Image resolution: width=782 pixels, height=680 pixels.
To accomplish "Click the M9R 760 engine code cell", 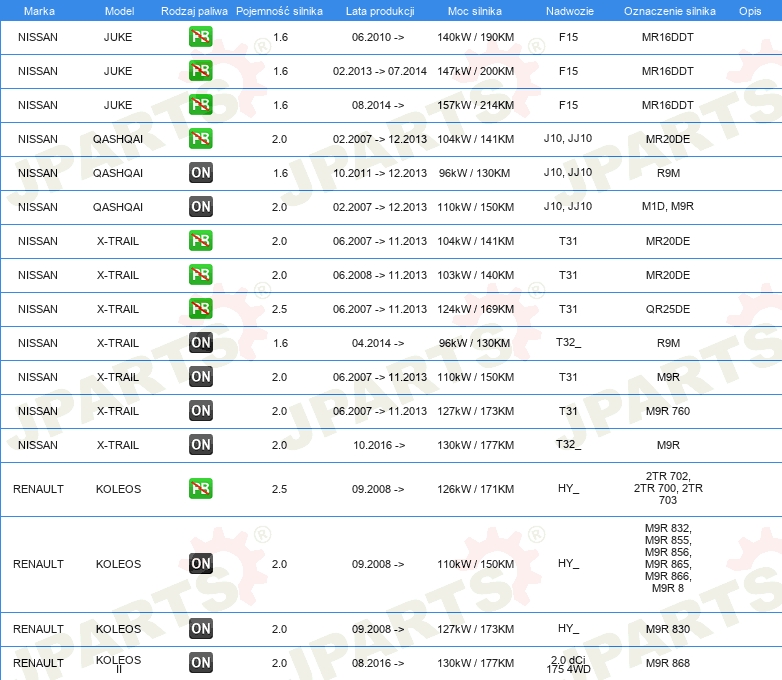I will 668,411.
